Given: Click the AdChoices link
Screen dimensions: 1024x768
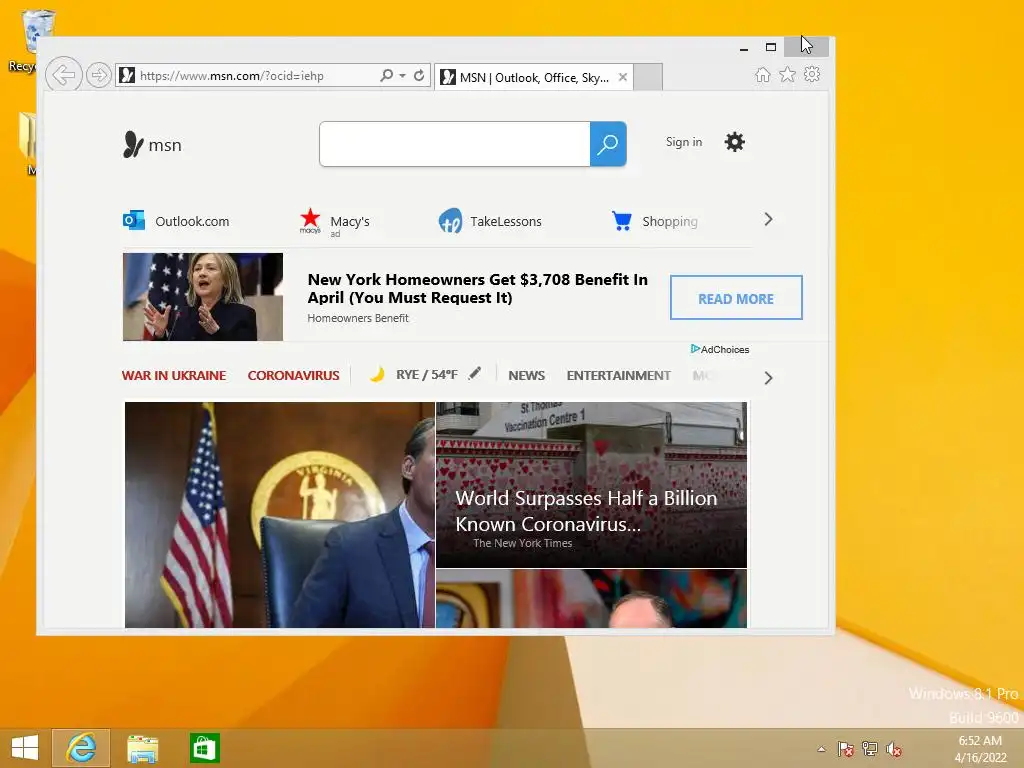Looking at the screenshot, I should coord(720,349).
